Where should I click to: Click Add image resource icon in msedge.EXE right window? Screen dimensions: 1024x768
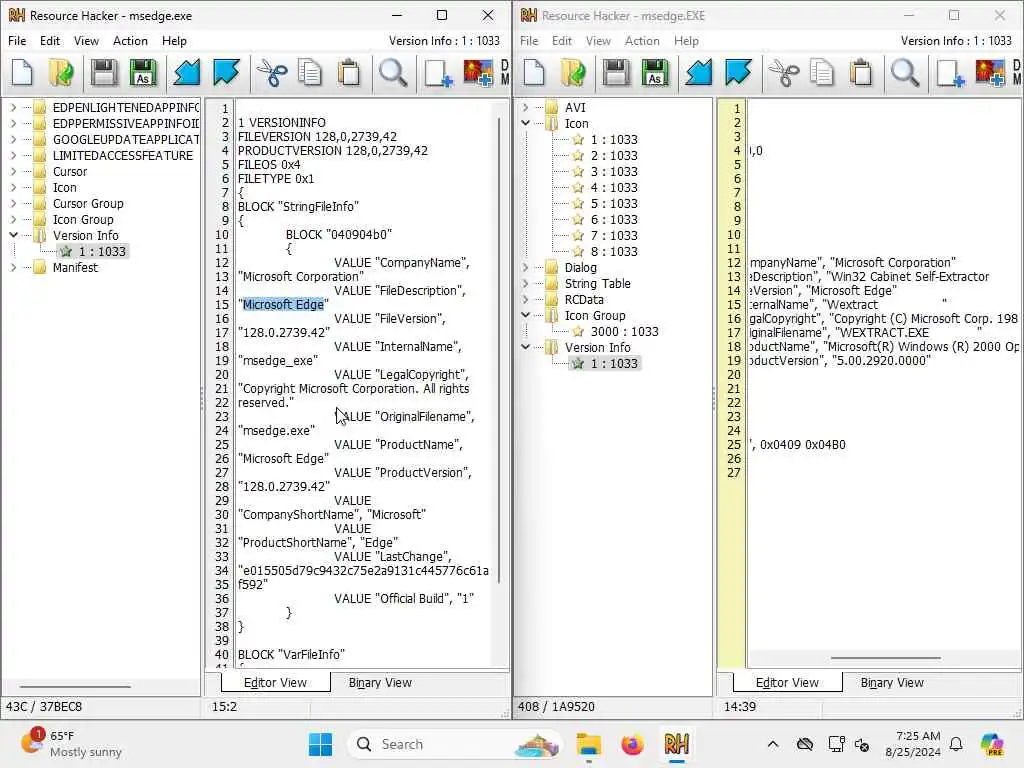990,72
